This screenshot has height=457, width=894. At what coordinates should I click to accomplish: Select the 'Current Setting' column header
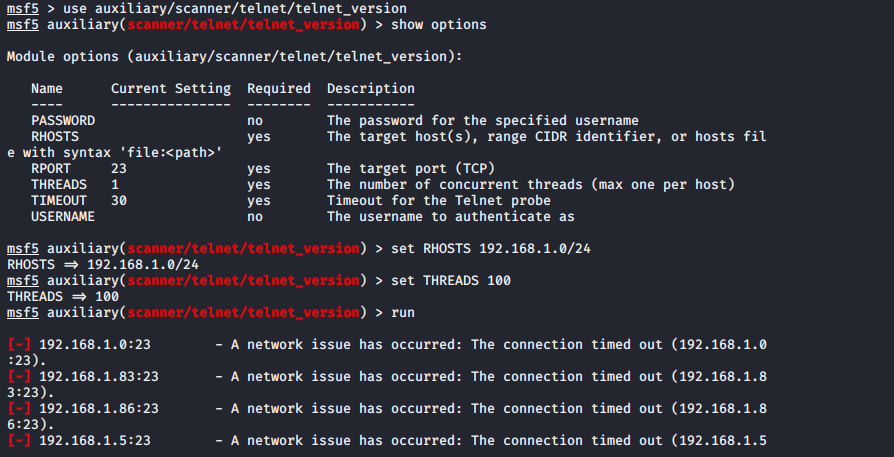click(x=171, y=89)
